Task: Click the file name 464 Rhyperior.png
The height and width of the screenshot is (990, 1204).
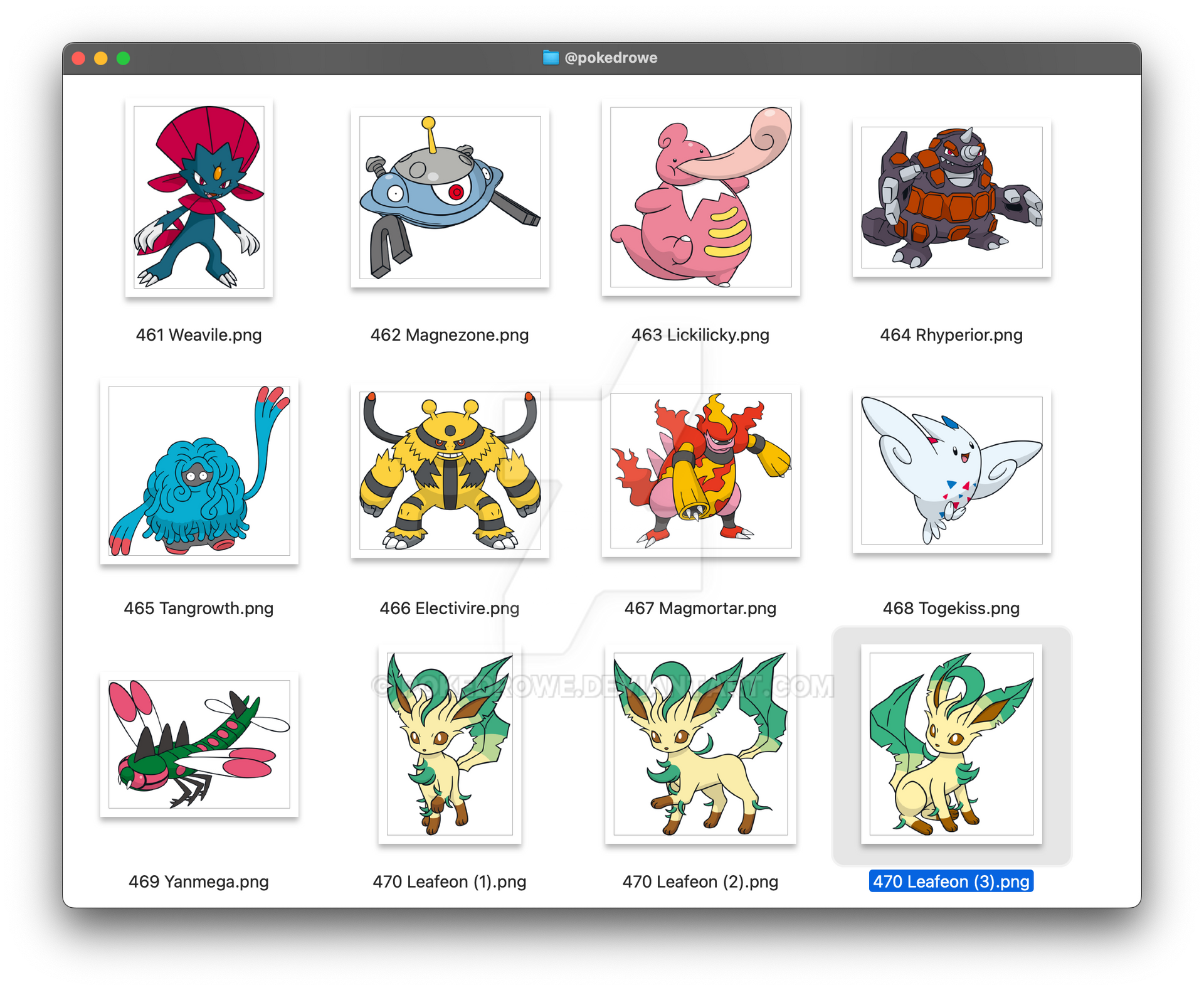Action: (951, 334)
